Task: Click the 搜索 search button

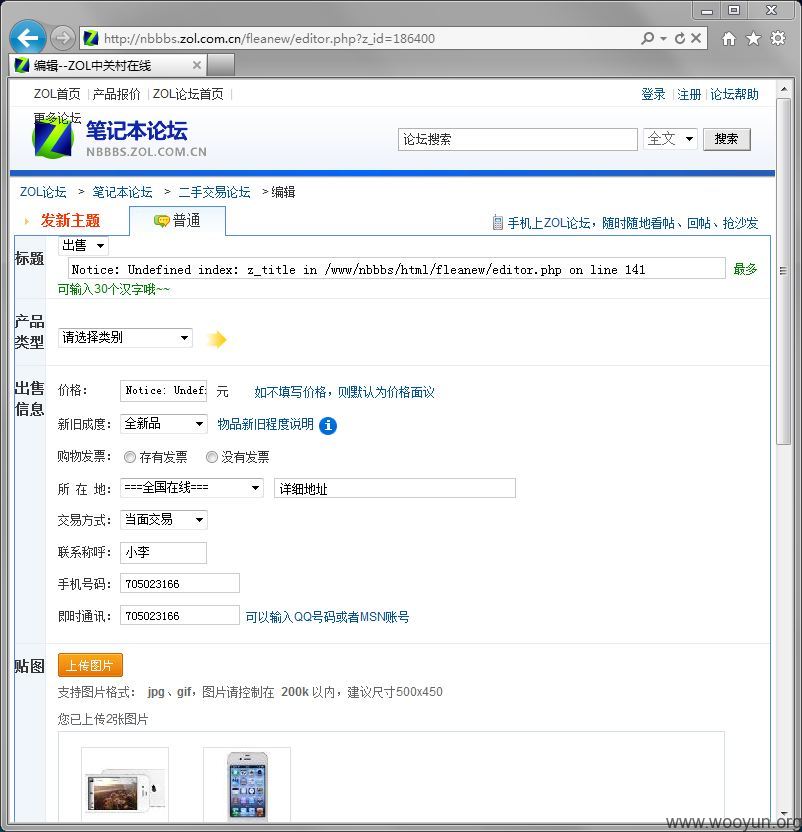Action: pyautogui.click(x=727, y=139)
